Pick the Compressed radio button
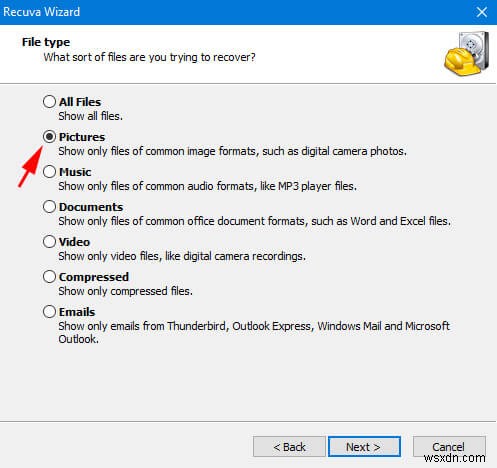This screenshot has height=468, width=497. tap(49, 277)
